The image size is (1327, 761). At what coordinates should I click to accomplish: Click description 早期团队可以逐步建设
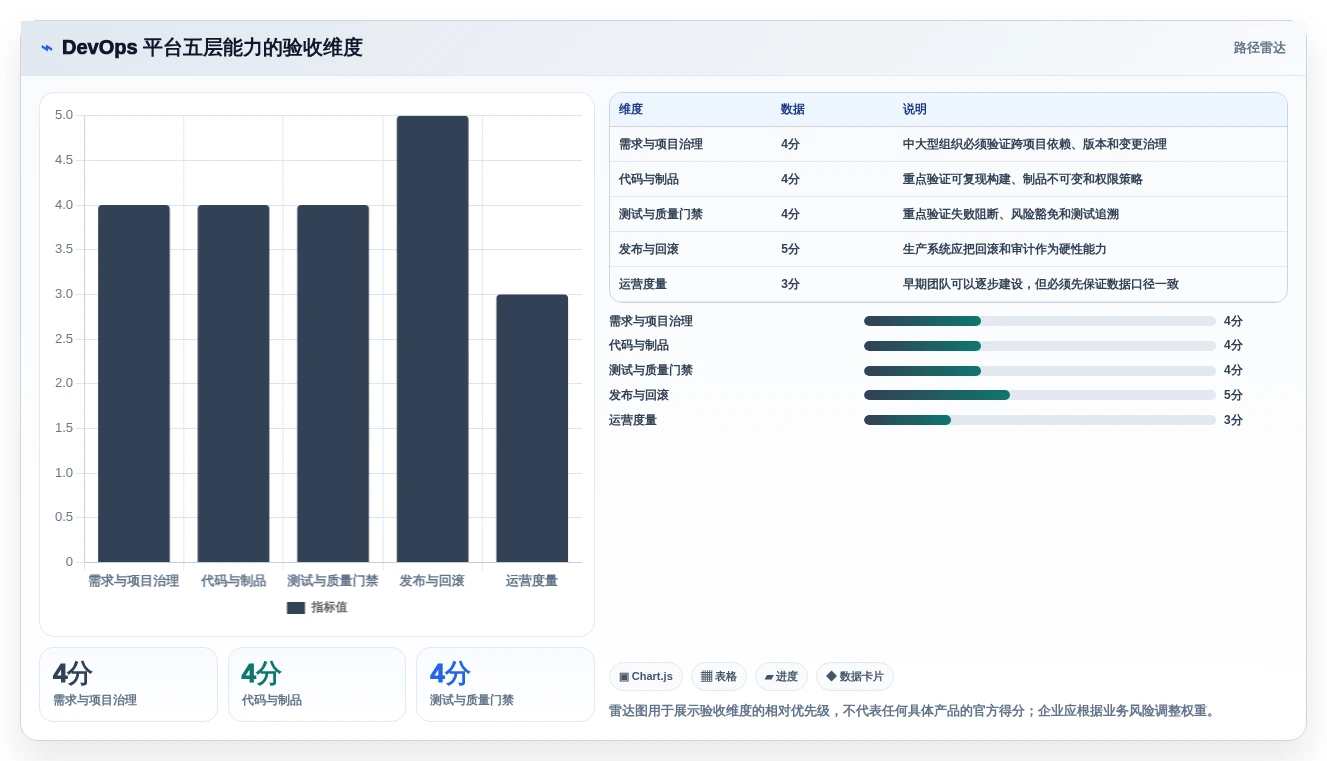click(1041, 284)
